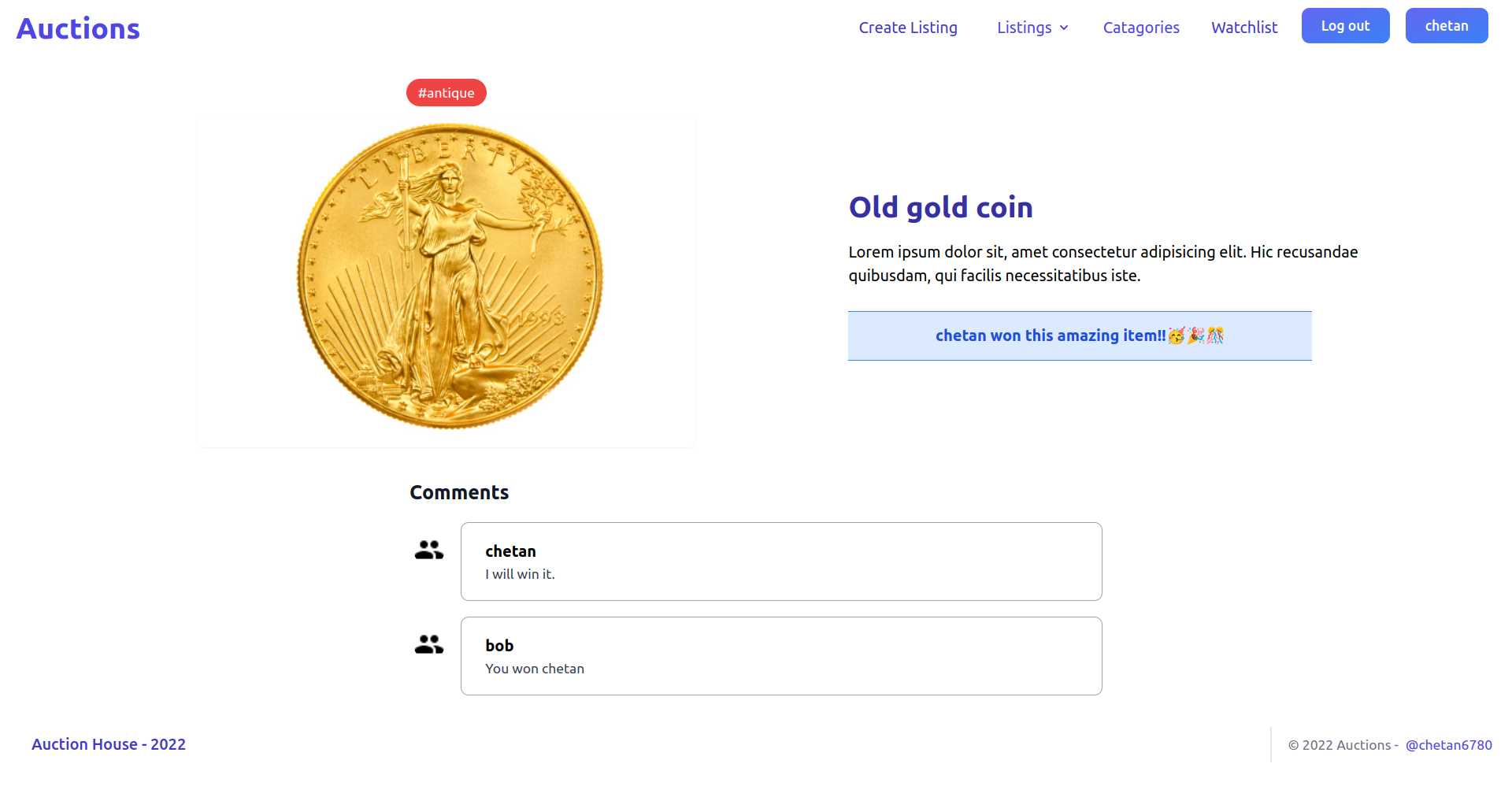1512x797 pixels.
Task: Click the chetan comment author name
Action: (x=510, y=551)
